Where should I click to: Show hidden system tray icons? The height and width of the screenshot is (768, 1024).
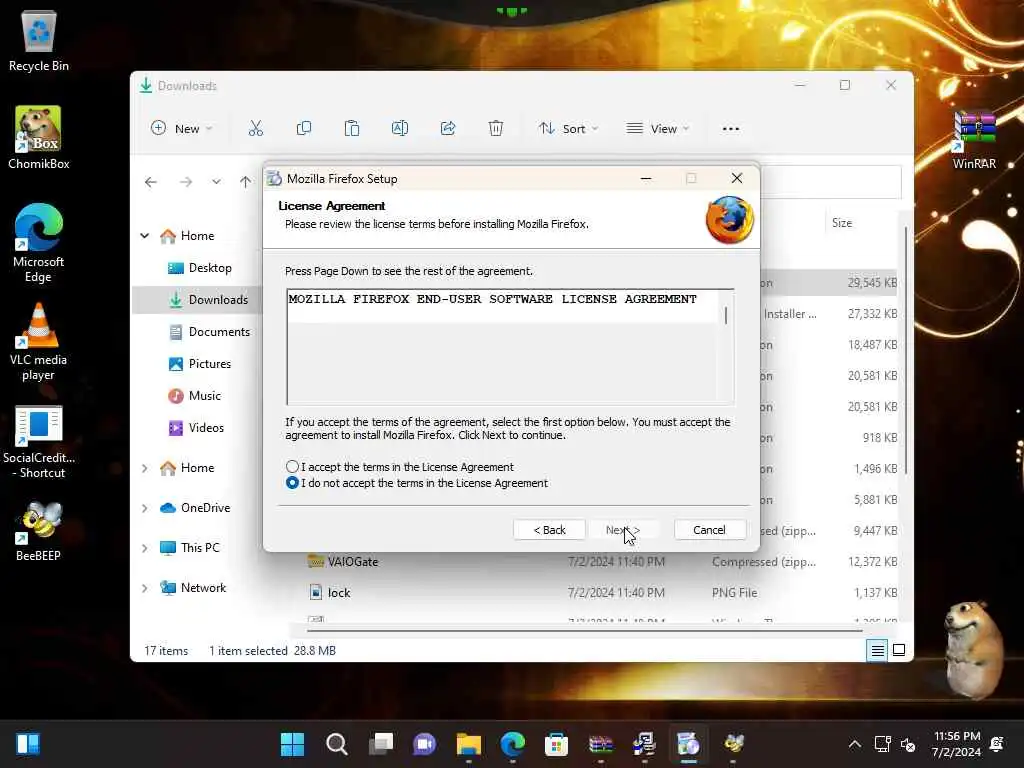click(x=854, y=744)
